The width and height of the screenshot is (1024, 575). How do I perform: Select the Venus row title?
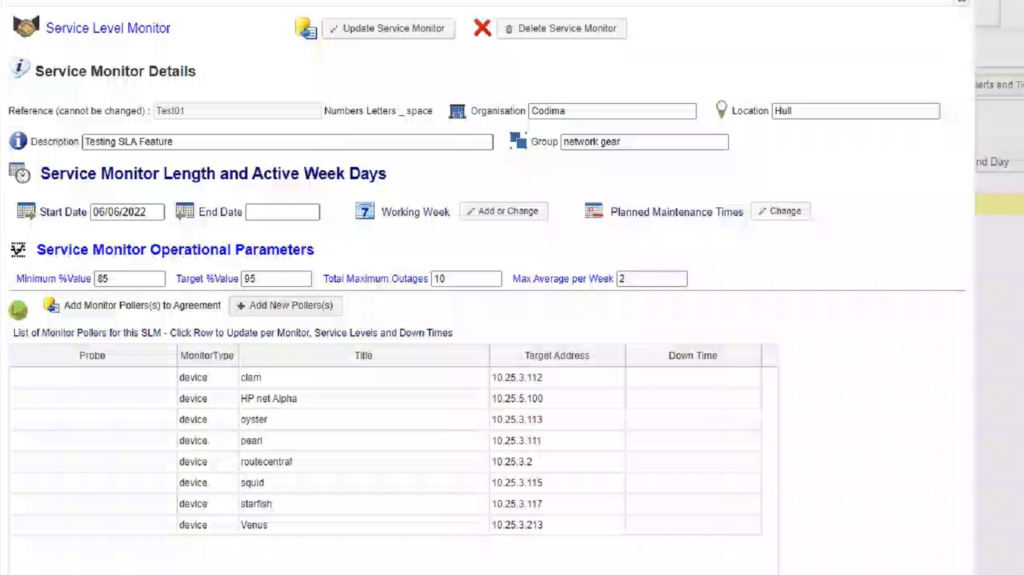[x=254, y=525]
